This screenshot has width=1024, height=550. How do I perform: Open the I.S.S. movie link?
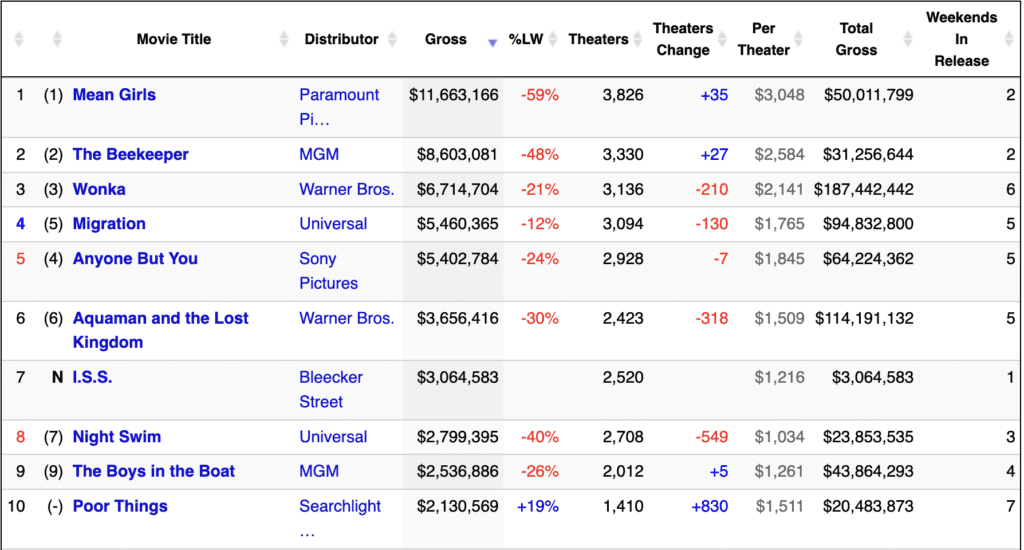[92, 377]
